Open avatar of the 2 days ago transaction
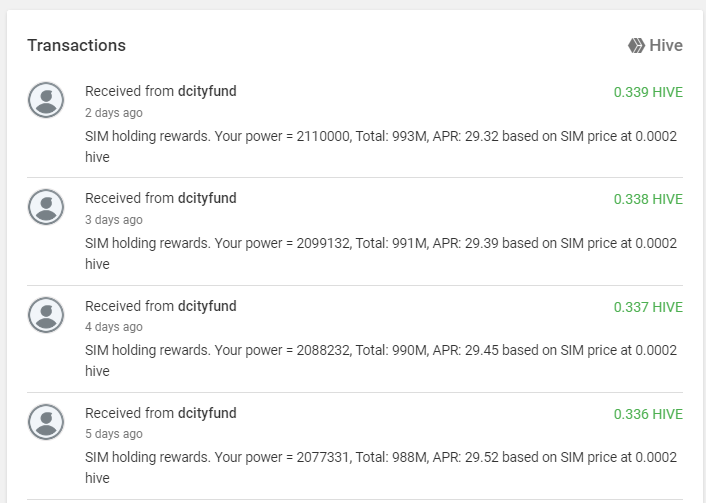 pos(46,100)
